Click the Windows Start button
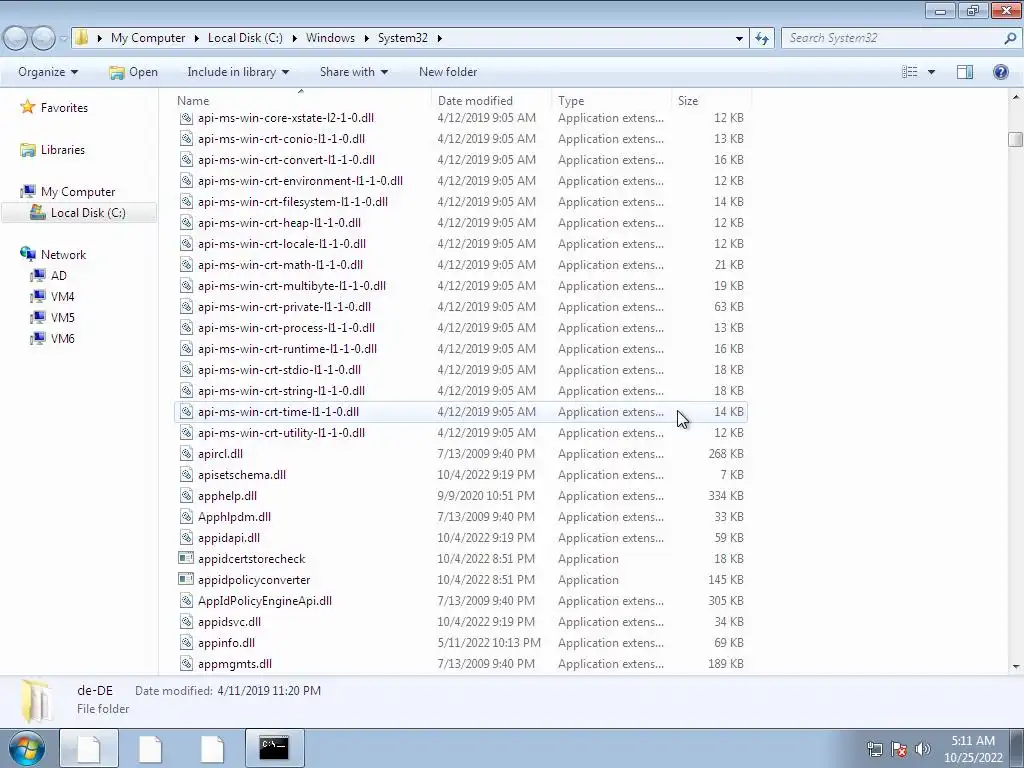This screenshot has height=768, width=1024. (27, 748)
